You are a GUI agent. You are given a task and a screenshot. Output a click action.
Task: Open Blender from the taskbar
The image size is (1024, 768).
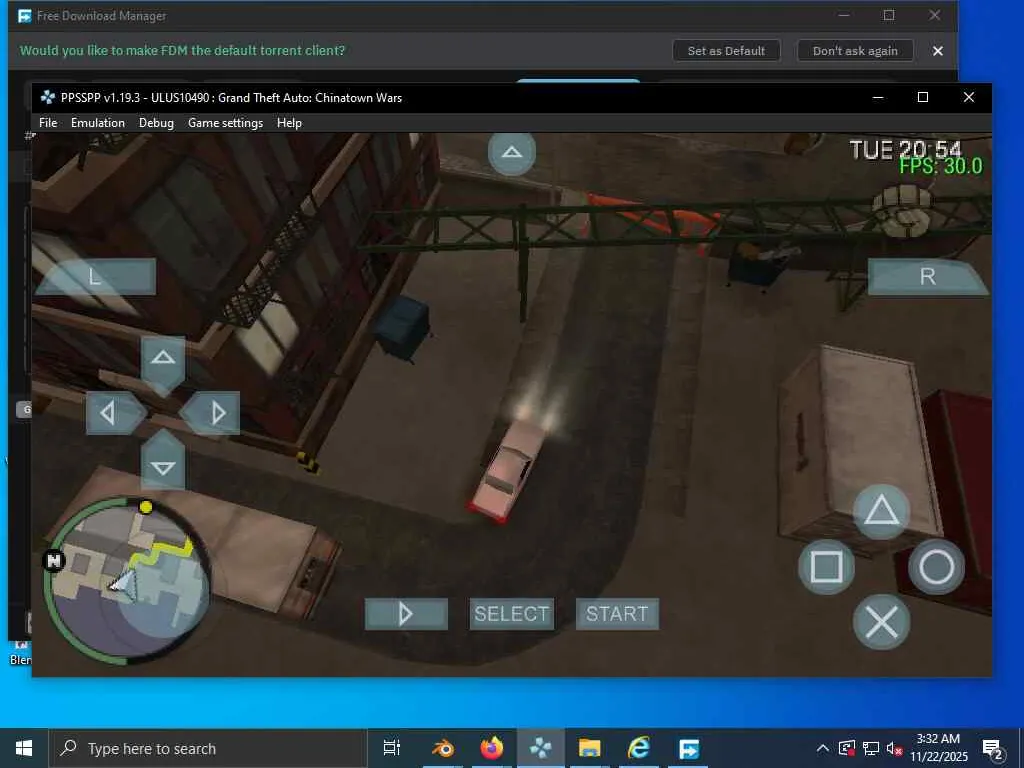(443, 748)
